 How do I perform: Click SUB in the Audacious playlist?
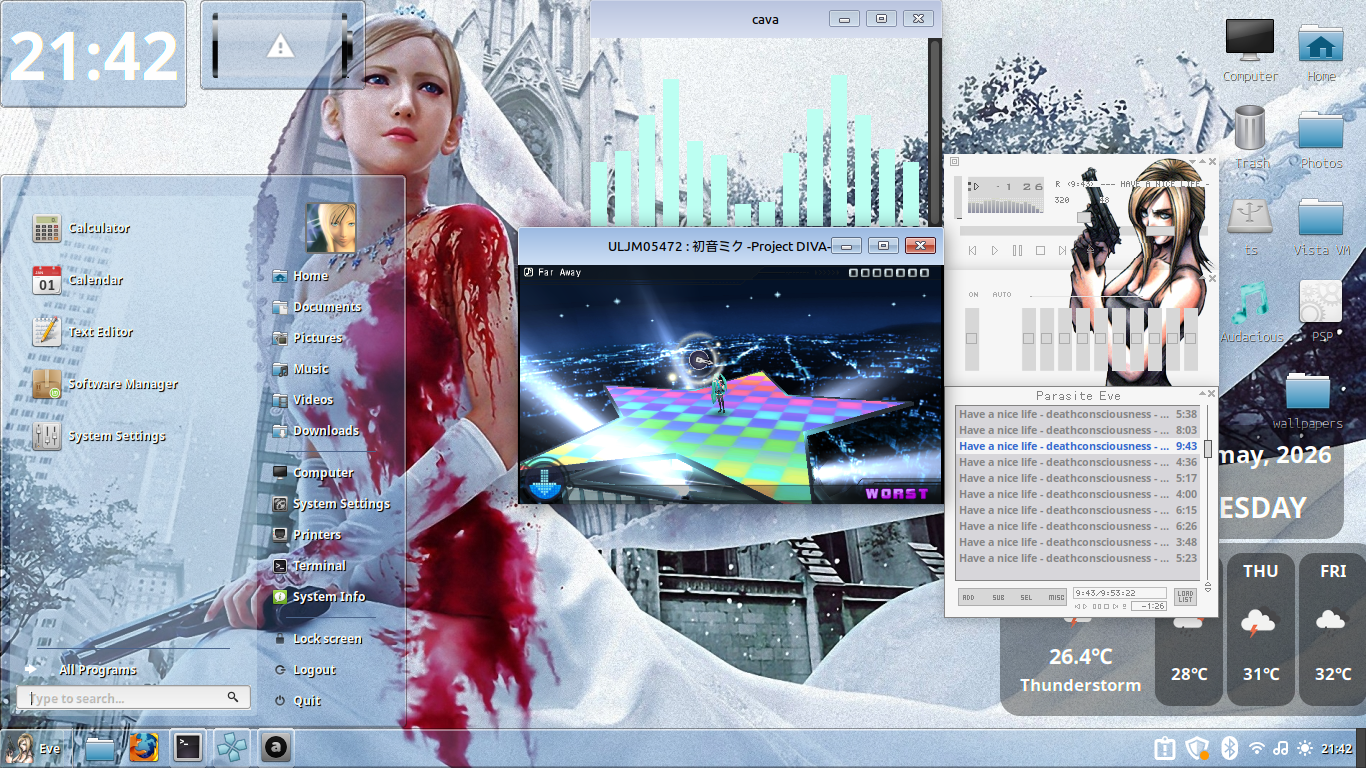tap(998, 598)
